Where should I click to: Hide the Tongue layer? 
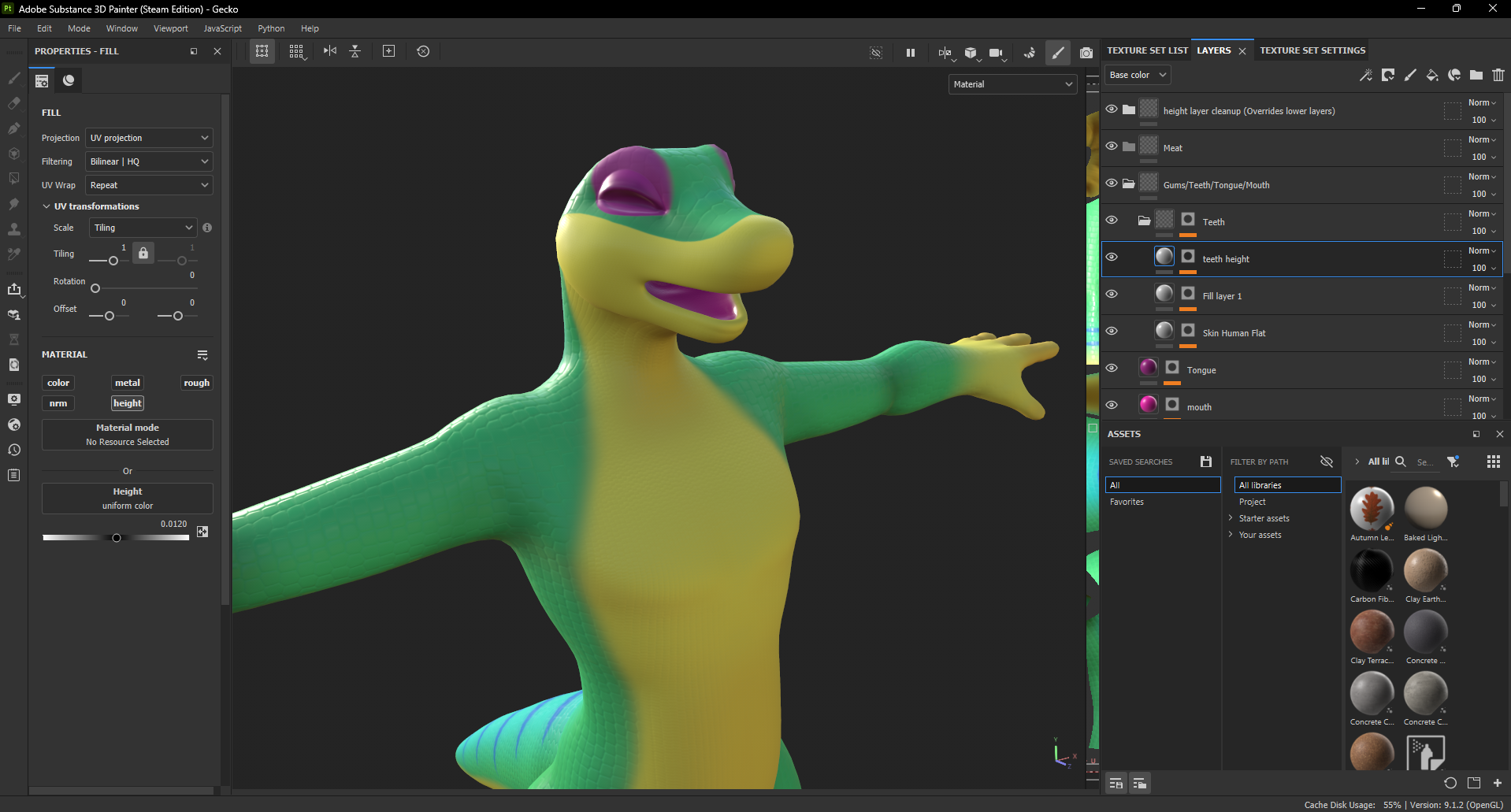point(1112,368)
